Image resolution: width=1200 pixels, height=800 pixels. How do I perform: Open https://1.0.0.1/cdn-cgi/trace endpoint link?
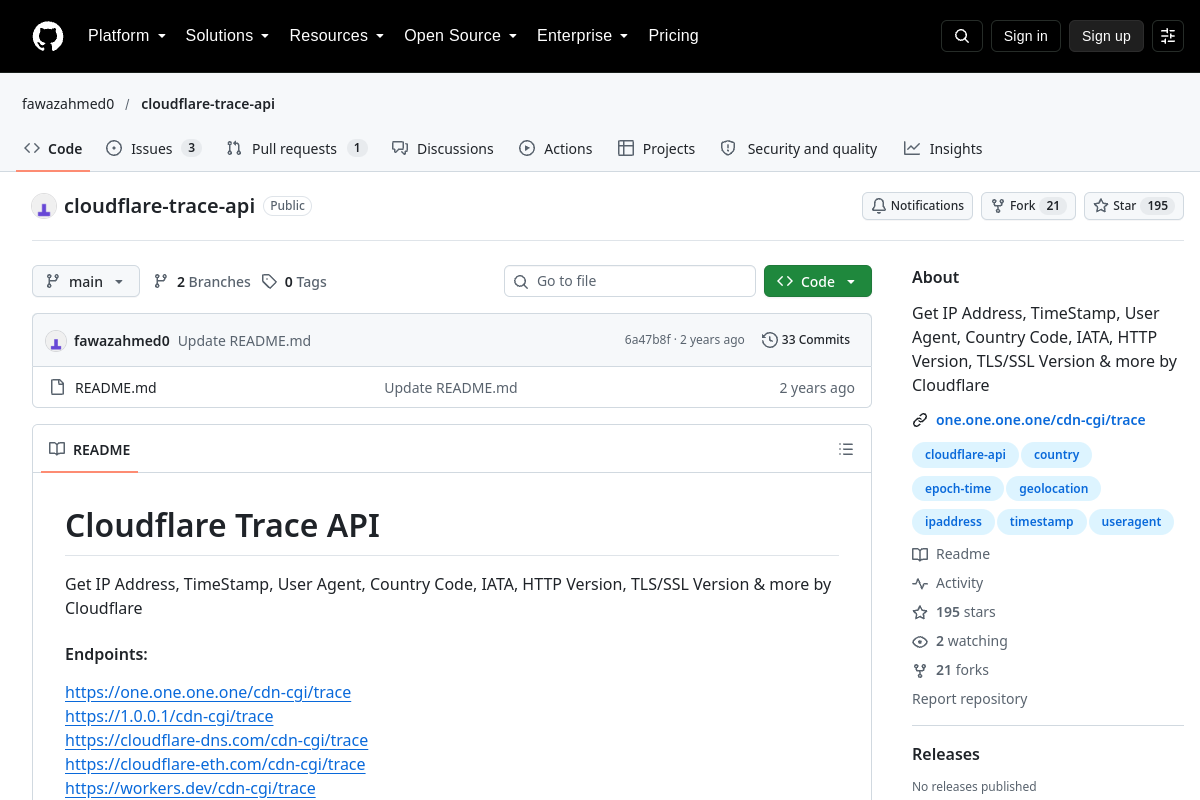(x=169, y=716)
